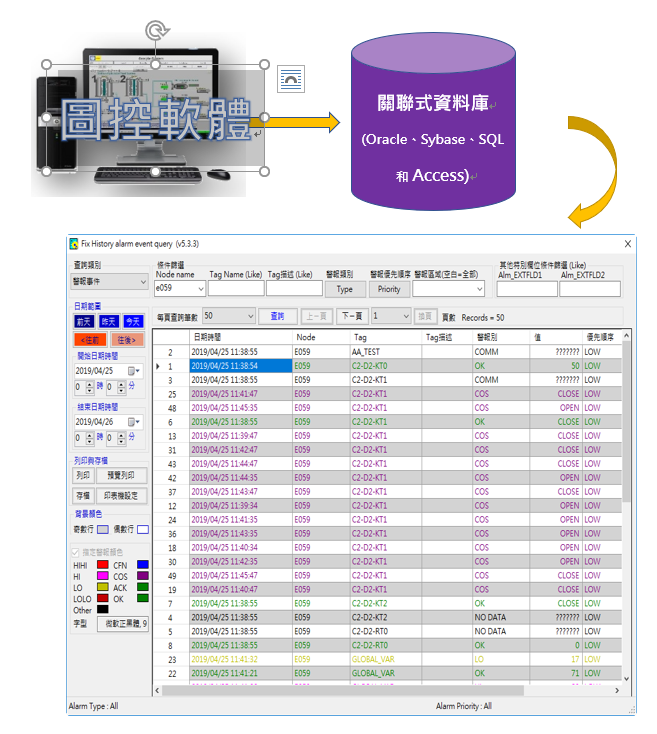Click the Fix History app title icon
This screenshot has width=657, height=734.
(x=73, y=243)
